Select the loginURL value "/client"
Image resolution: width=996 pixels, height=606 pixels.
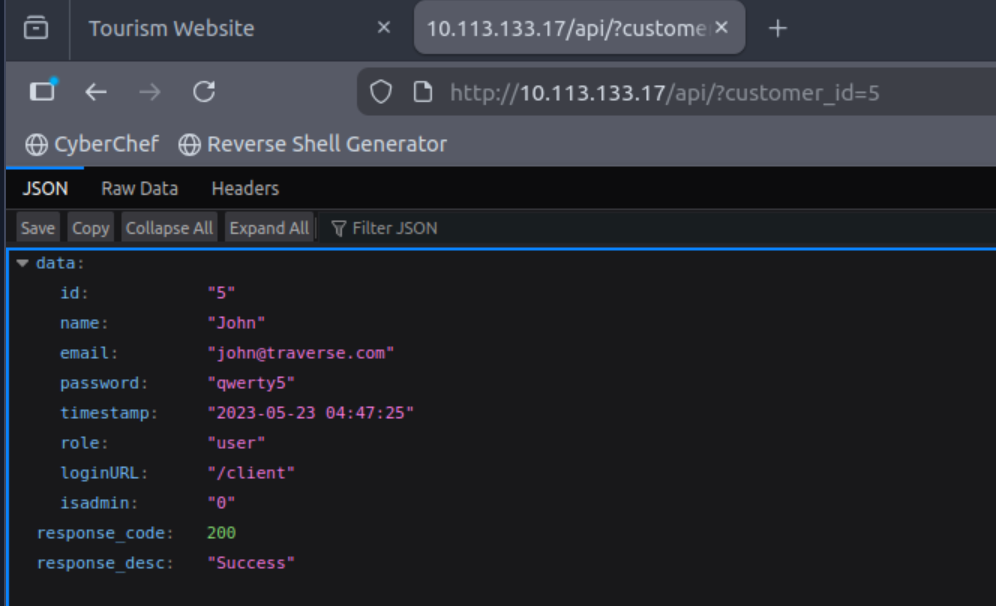[251, 473]
